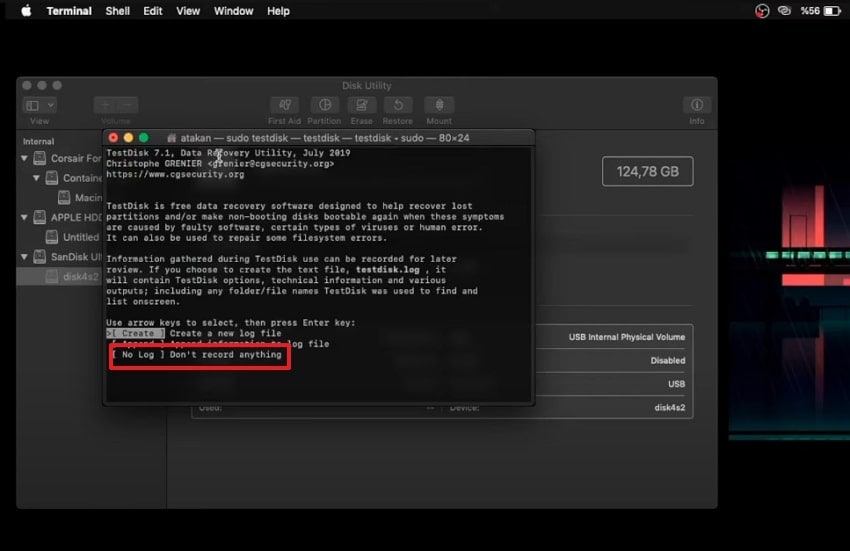Select the APPLE HDD drive in sidebar
The width and height of the screenshot is (850, 551).
(x=68, y=217)
